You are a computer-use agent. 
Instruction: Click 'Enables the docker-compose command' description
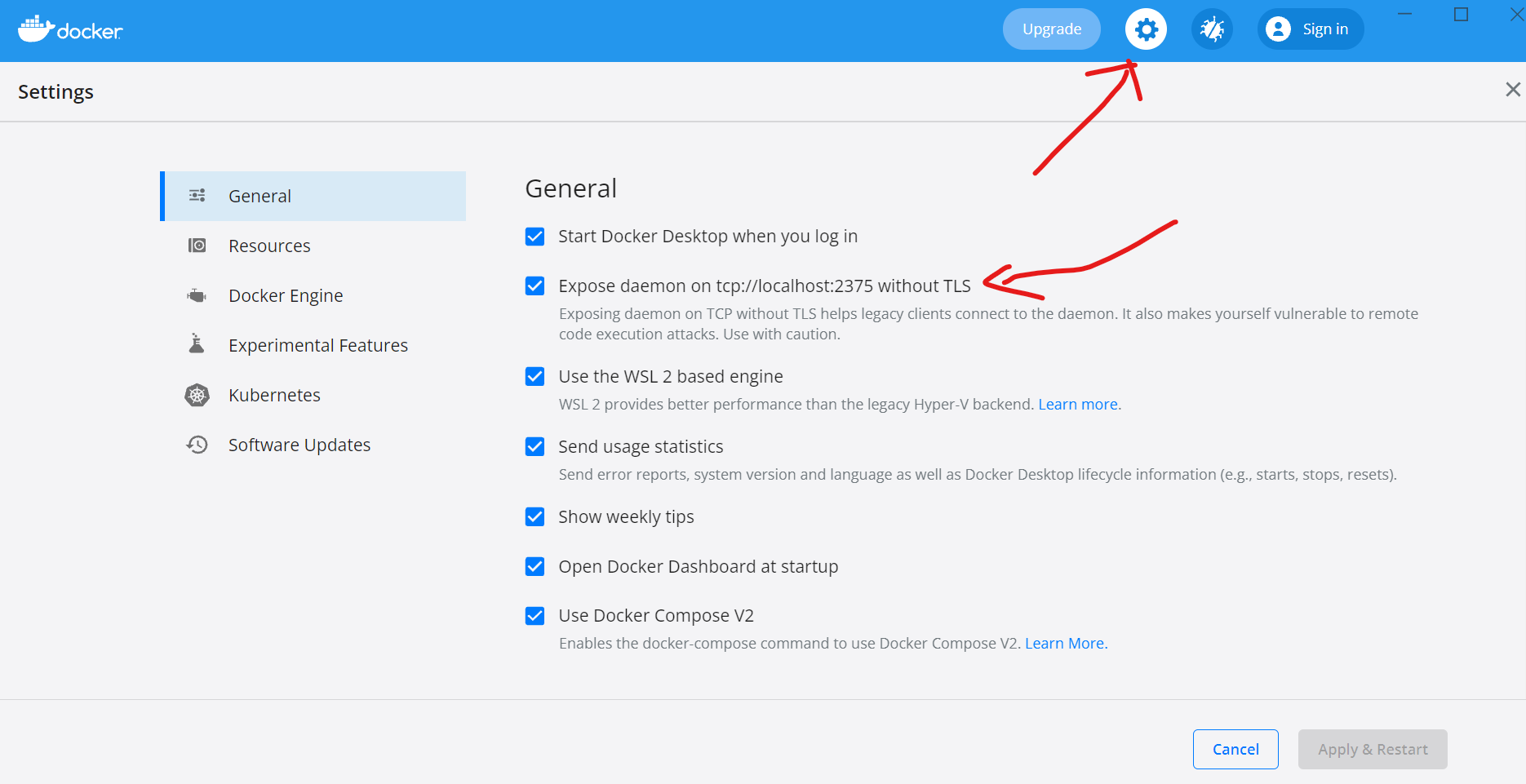point(790,644)
